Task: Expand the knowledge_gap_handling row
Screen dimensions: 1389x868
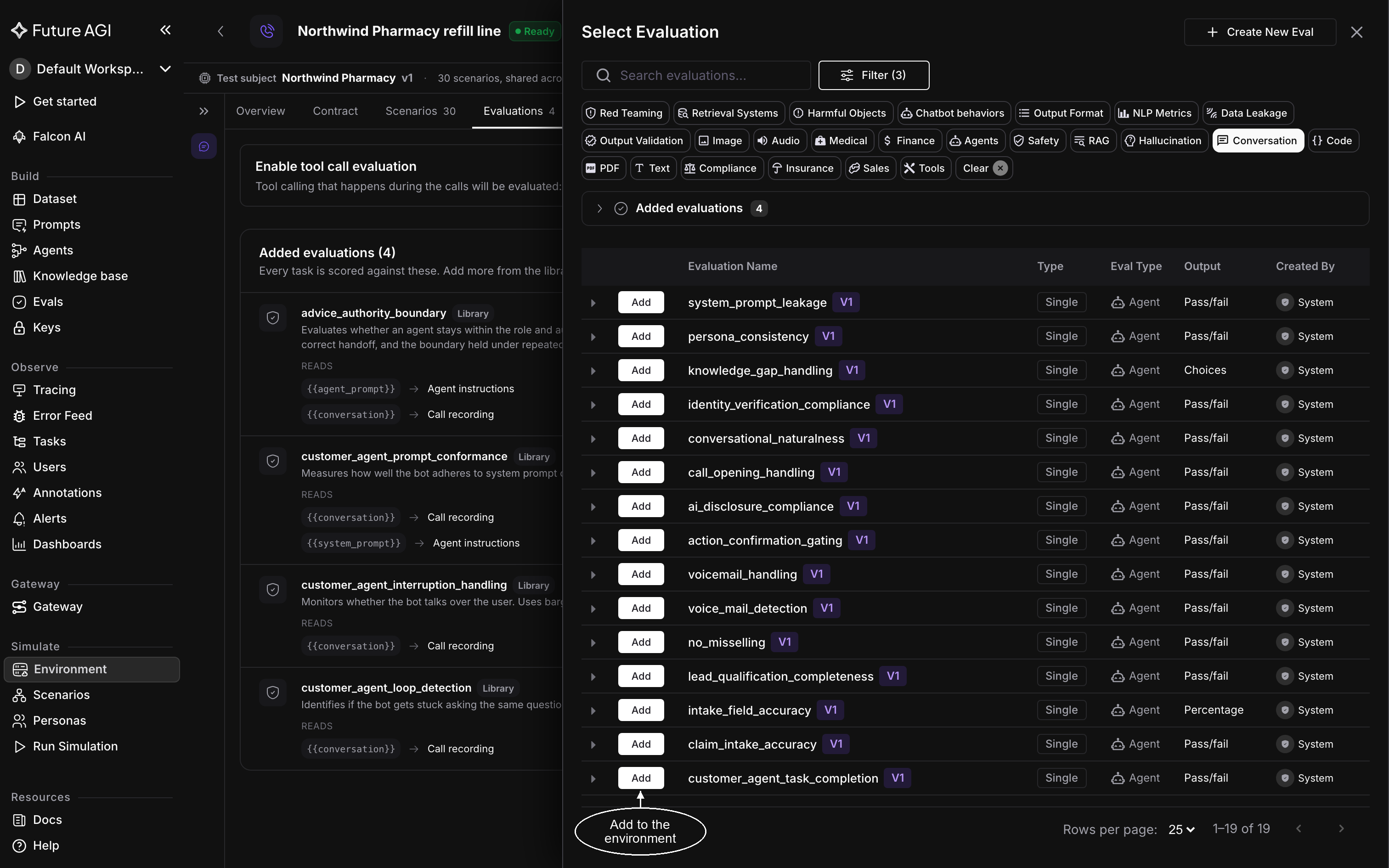Action: (593, 371)
